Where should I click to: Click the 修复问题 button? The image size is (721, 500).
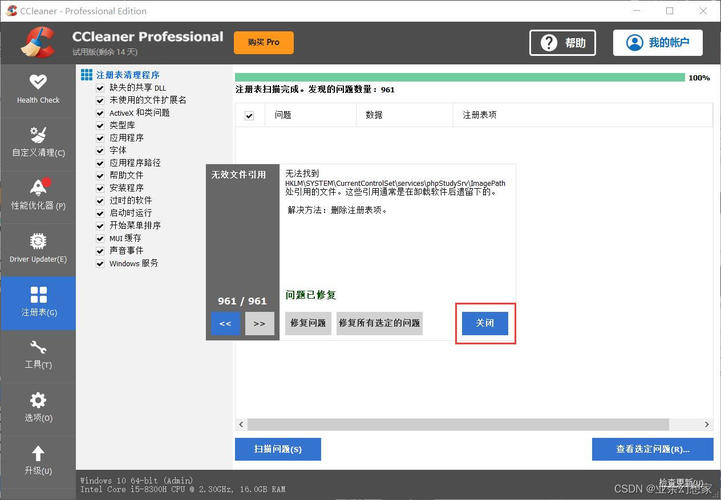[308, 323]
